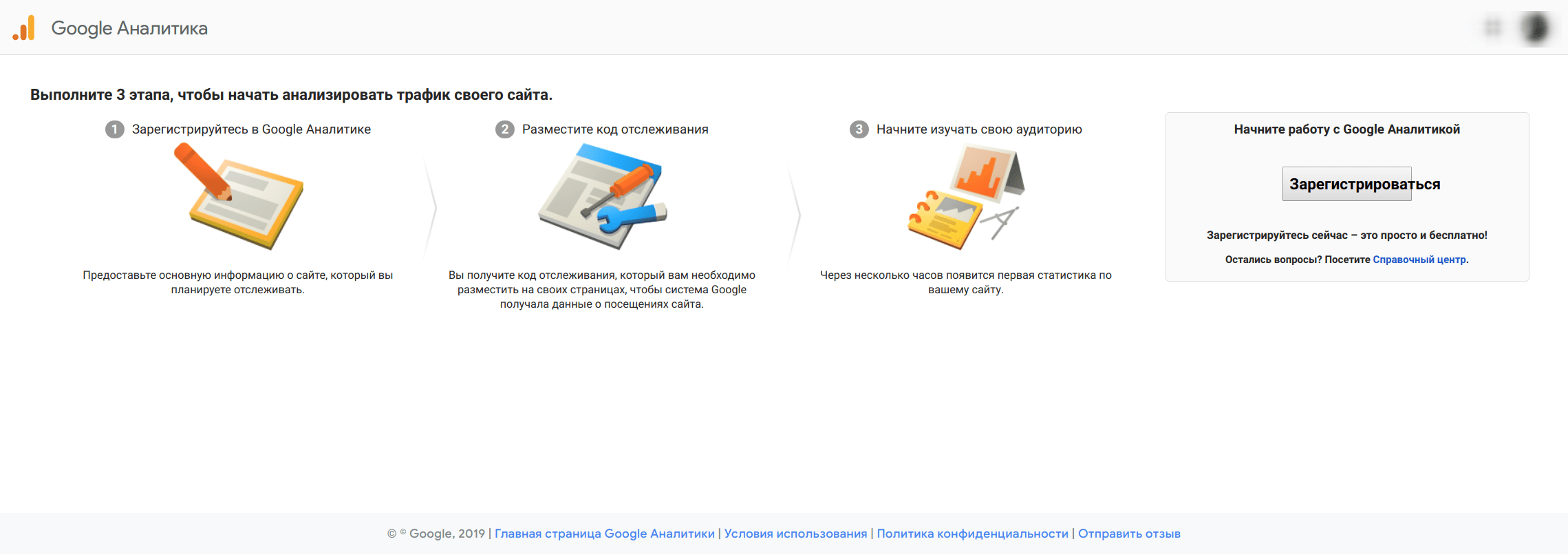Click the audience charts illustration
Image resolution: width=1568 pixels, height=559 pixels.
pos(966,196)
